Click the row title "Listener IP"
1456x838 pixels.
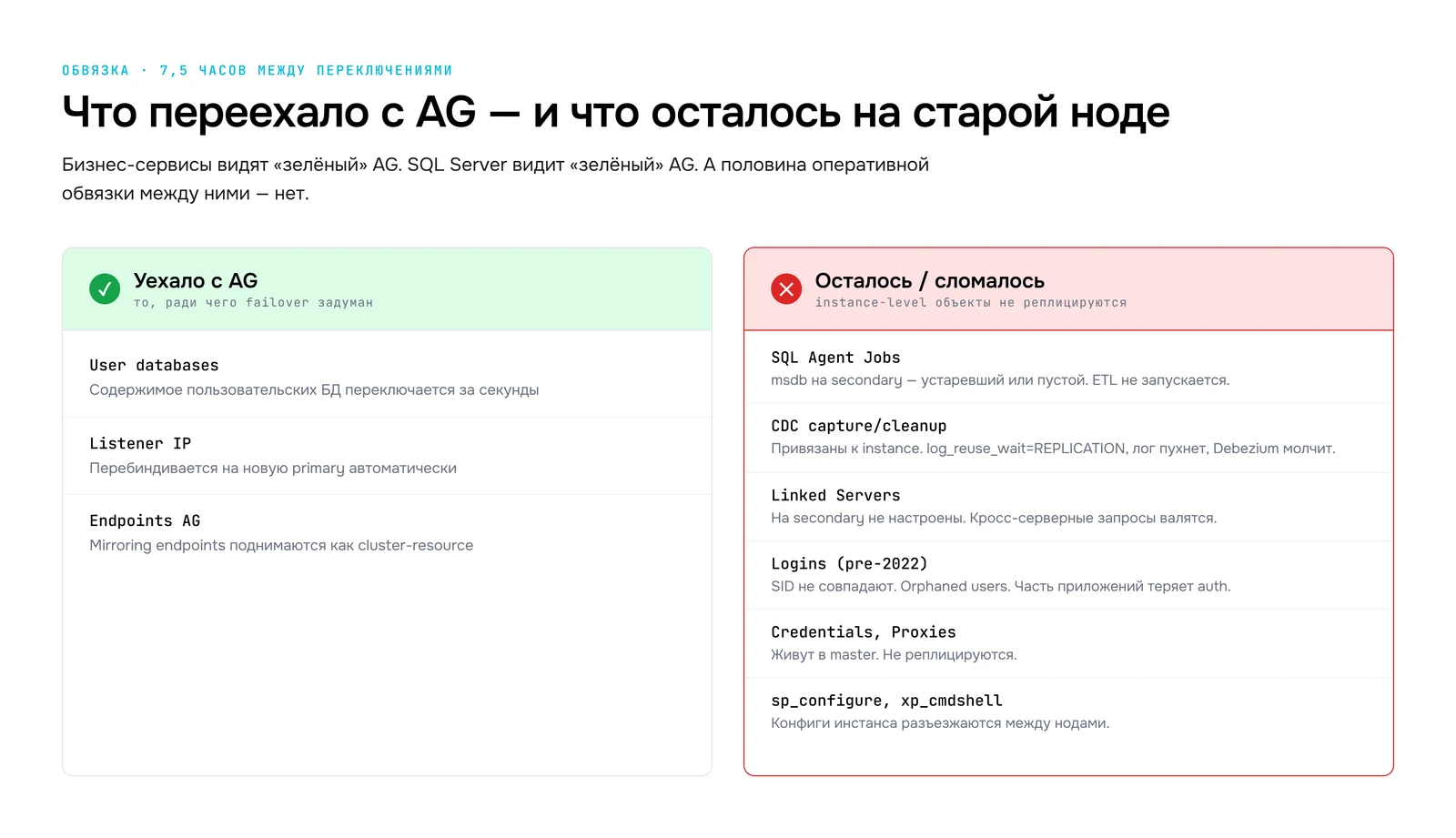[140, 443]
